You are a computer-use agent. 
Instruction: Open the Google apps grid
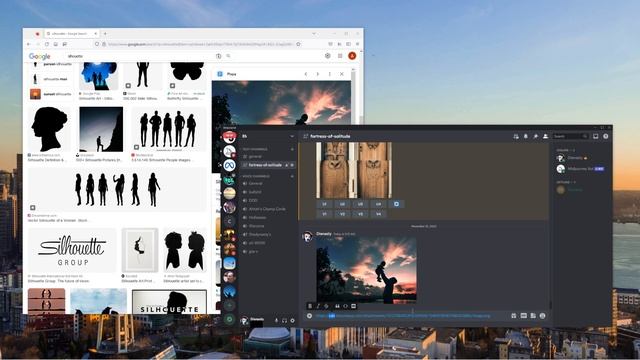point(340,56)
